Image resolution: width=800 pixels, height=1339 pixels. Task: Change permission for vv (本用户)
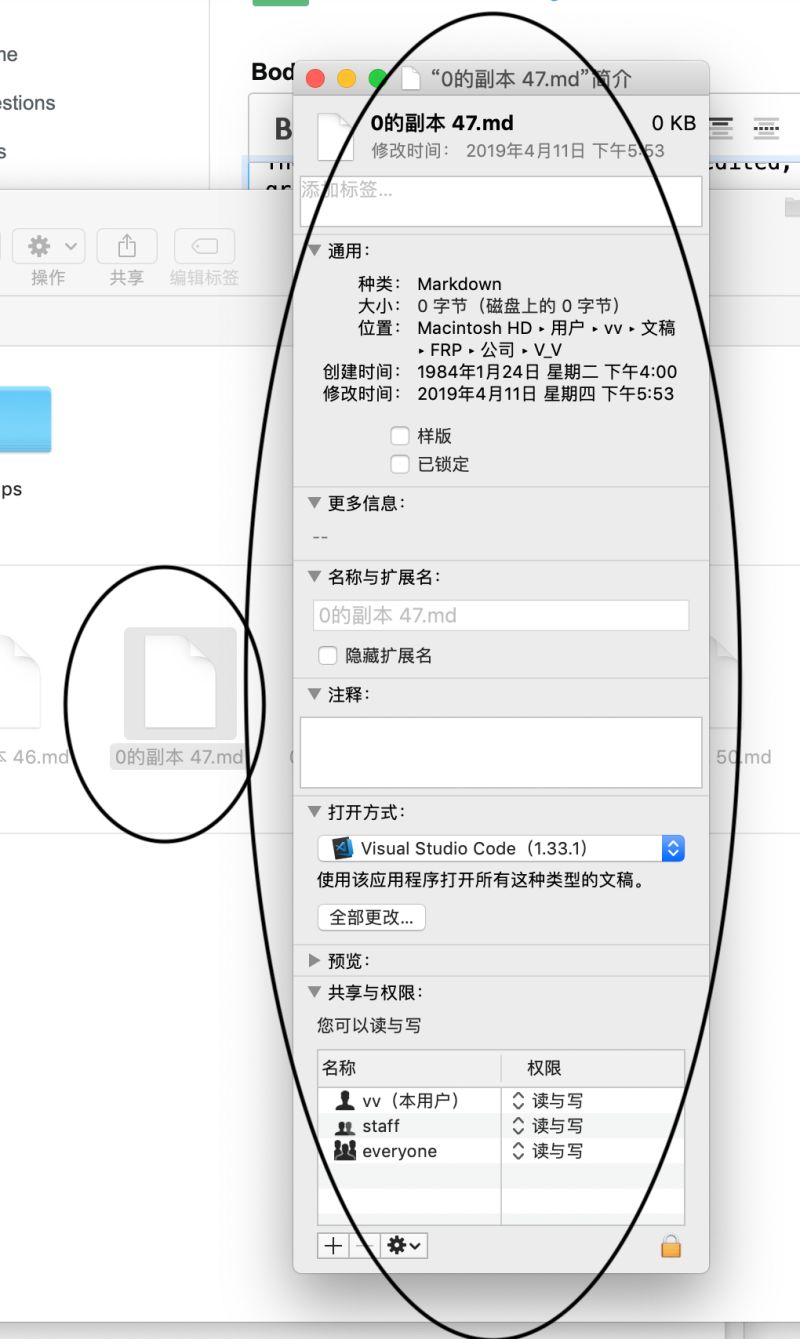coord(548,1100)
